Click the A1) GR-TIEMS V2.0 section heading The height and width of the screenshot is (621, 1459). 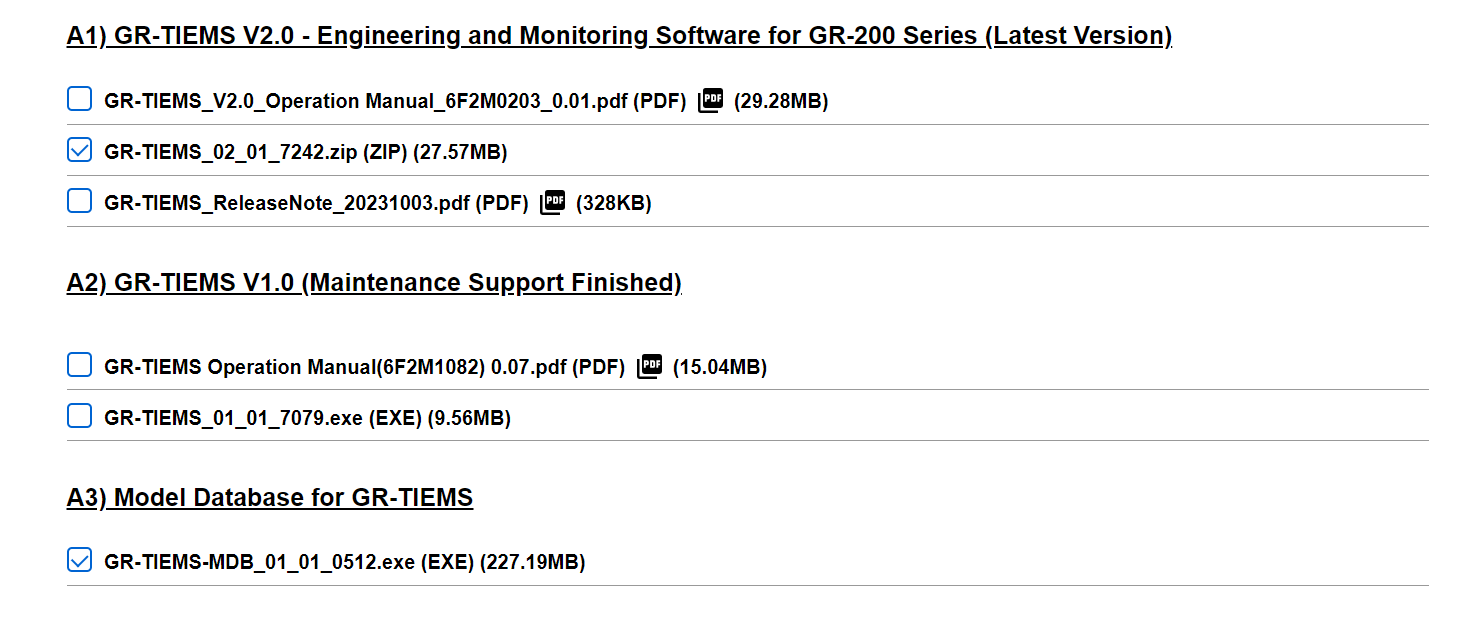pyautogui.click(x=619, y=36)
